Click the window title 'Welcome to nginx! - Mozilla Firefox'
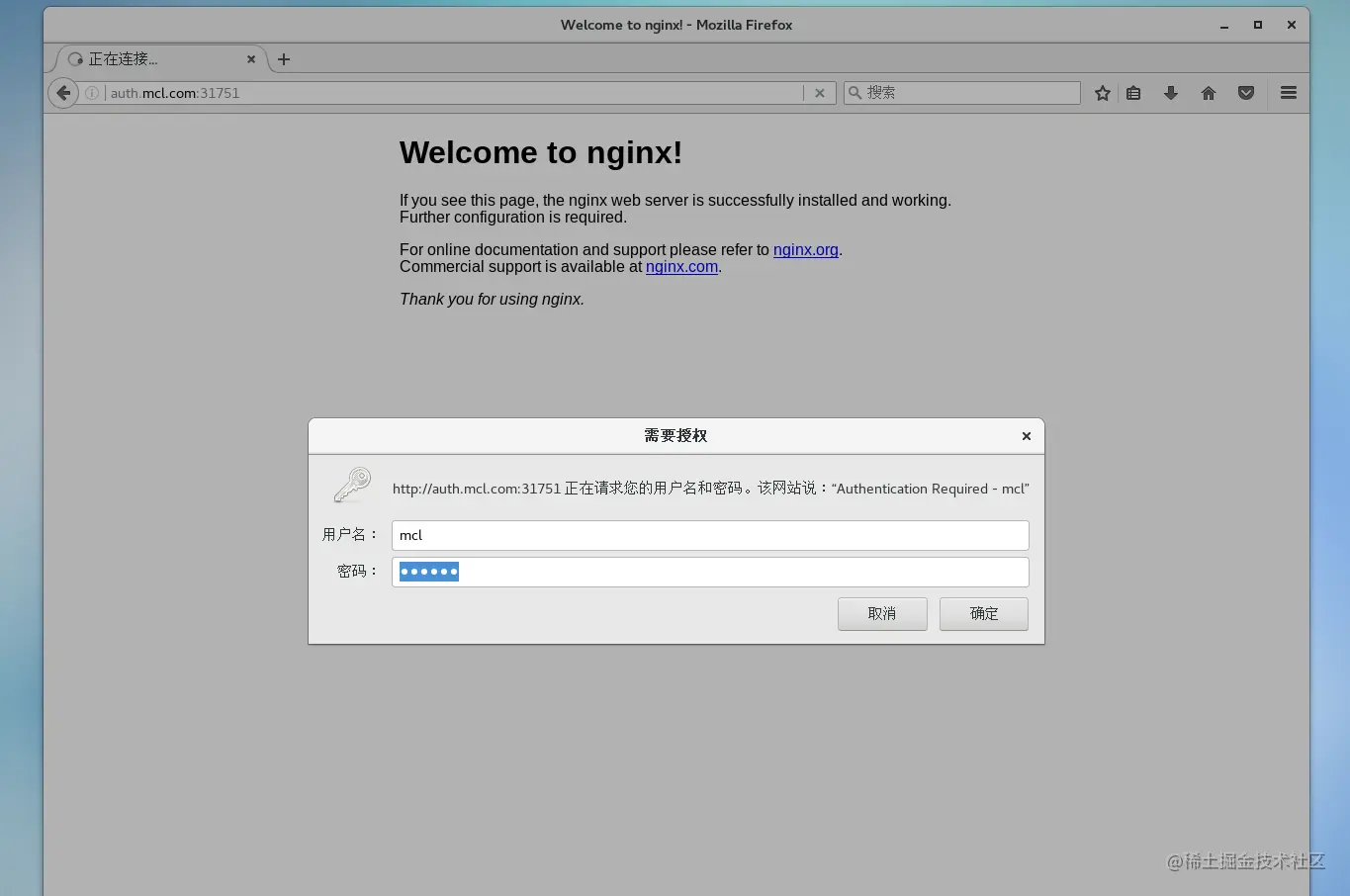Image resolution: width=1350 pixels, height=896 pixels. tap(676, 26)
